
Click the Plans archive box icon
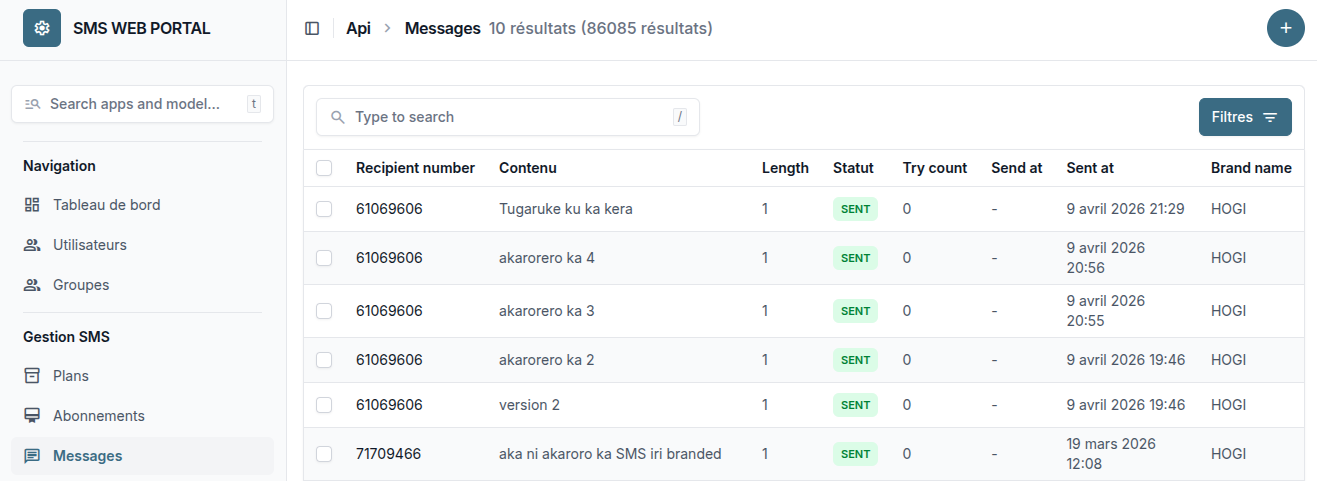32,376
